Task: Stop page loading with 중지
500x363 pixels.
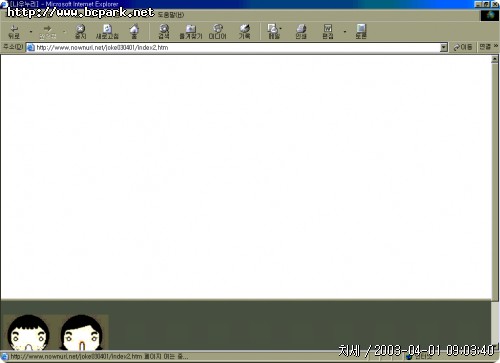Action: [80, 32]
